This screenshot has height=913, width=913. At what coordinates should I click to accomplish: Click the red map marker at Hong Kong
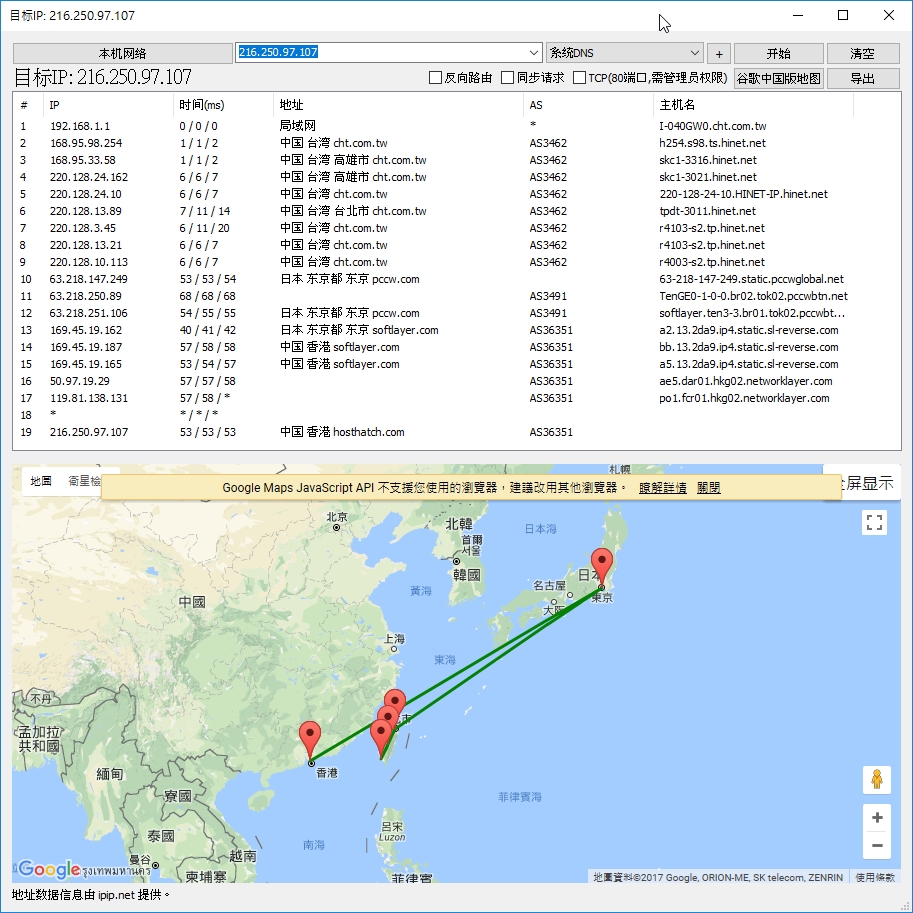tap(310, 739)
